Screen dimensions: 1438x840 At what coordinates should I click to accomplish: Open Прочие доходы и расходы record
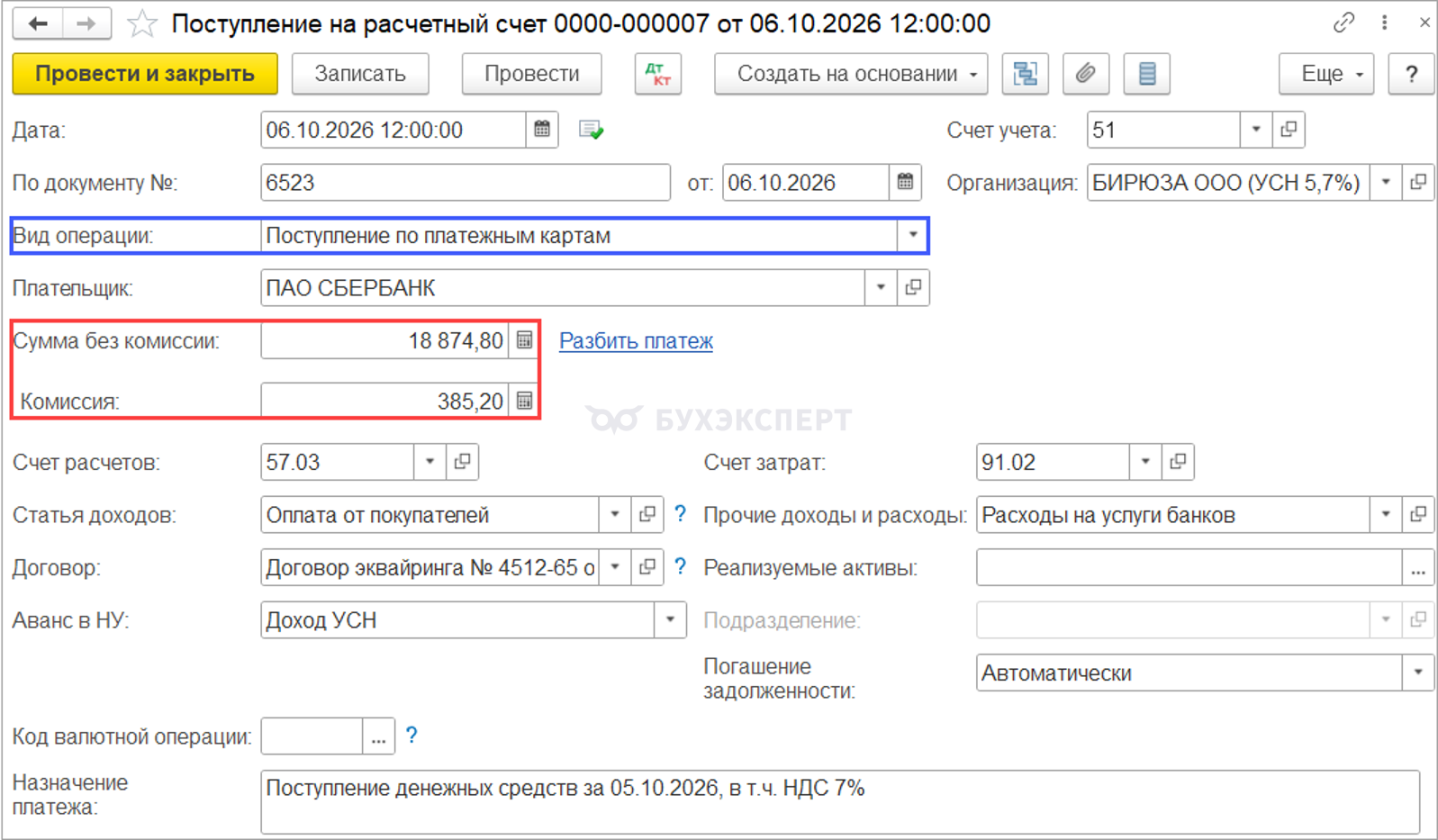(1418, 515)
